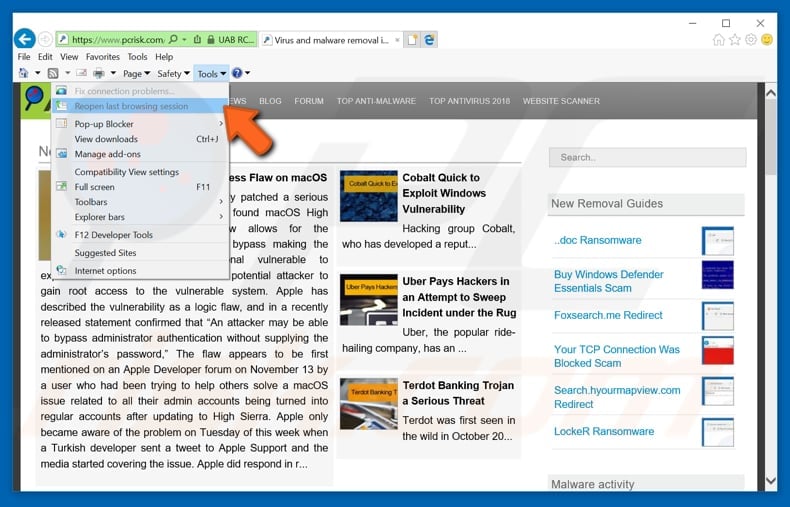
Task: Open the Help menu in menu bar
Action: click(164, 56)
